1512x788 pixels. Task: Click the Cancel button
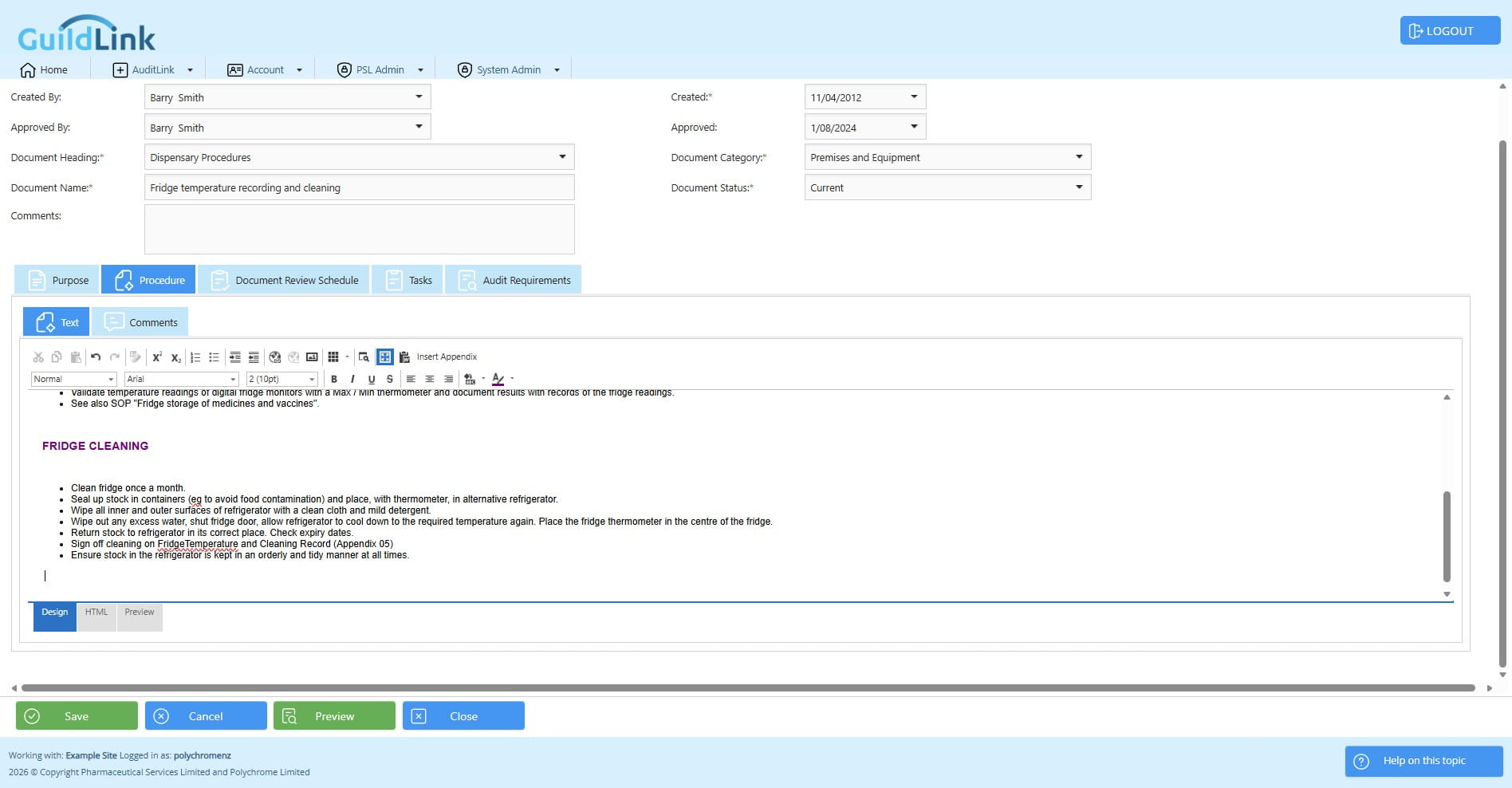(206, 716)
